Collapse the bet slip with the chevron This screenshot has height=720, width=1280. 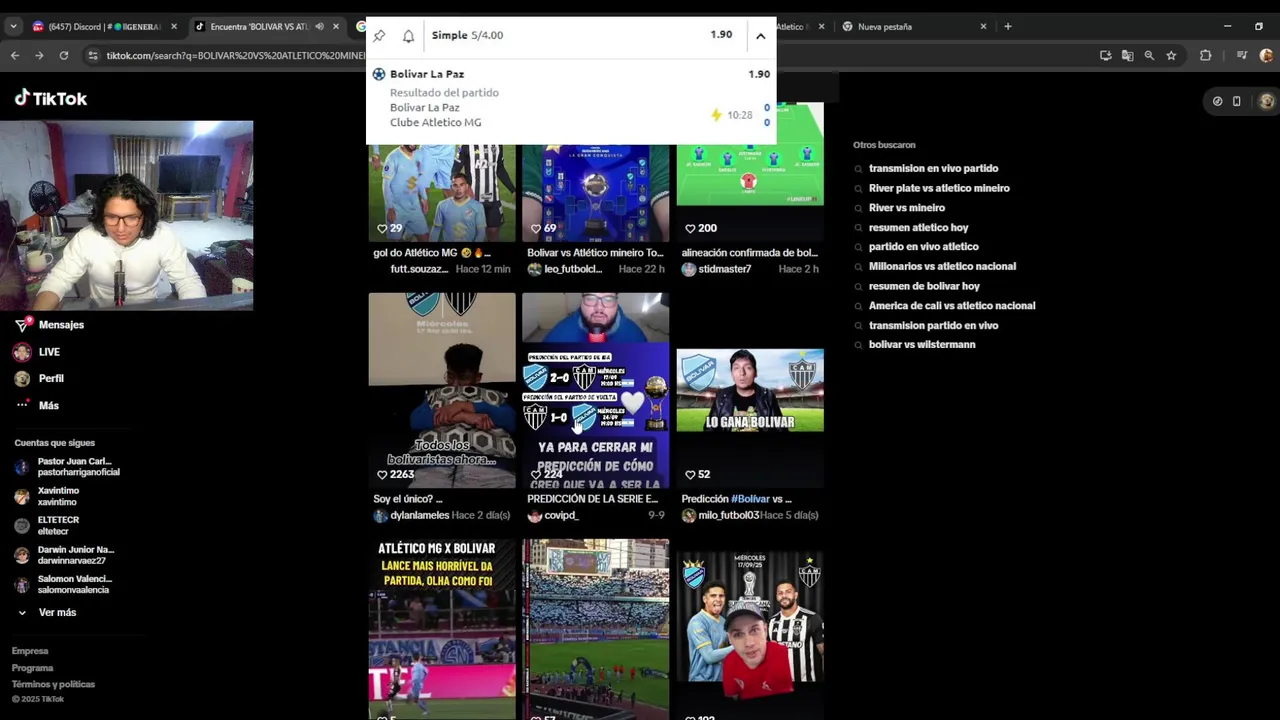coord(760,36)
